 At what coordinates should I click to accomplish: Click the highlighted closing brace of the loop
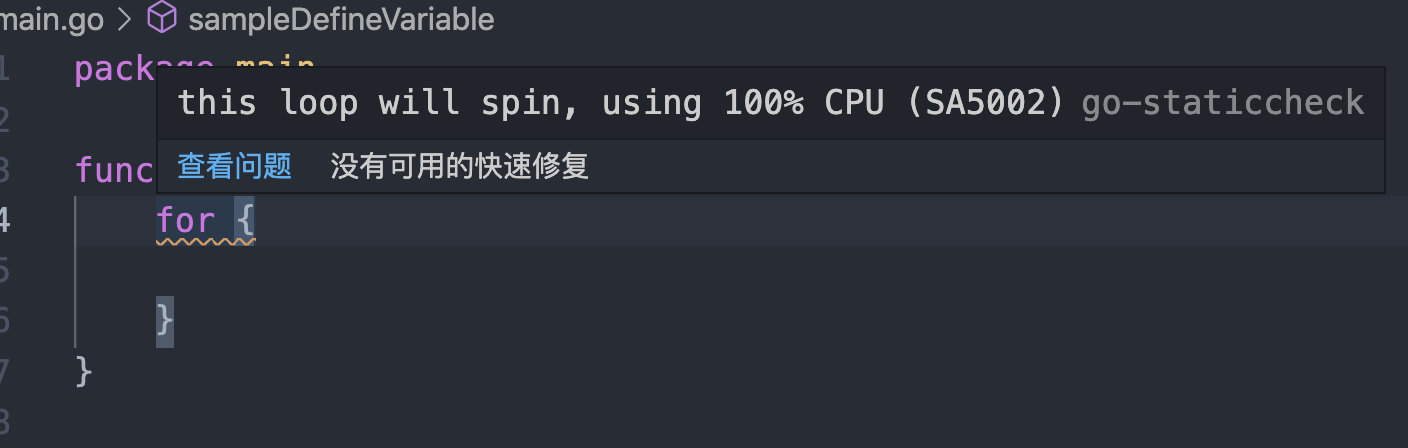165,321
